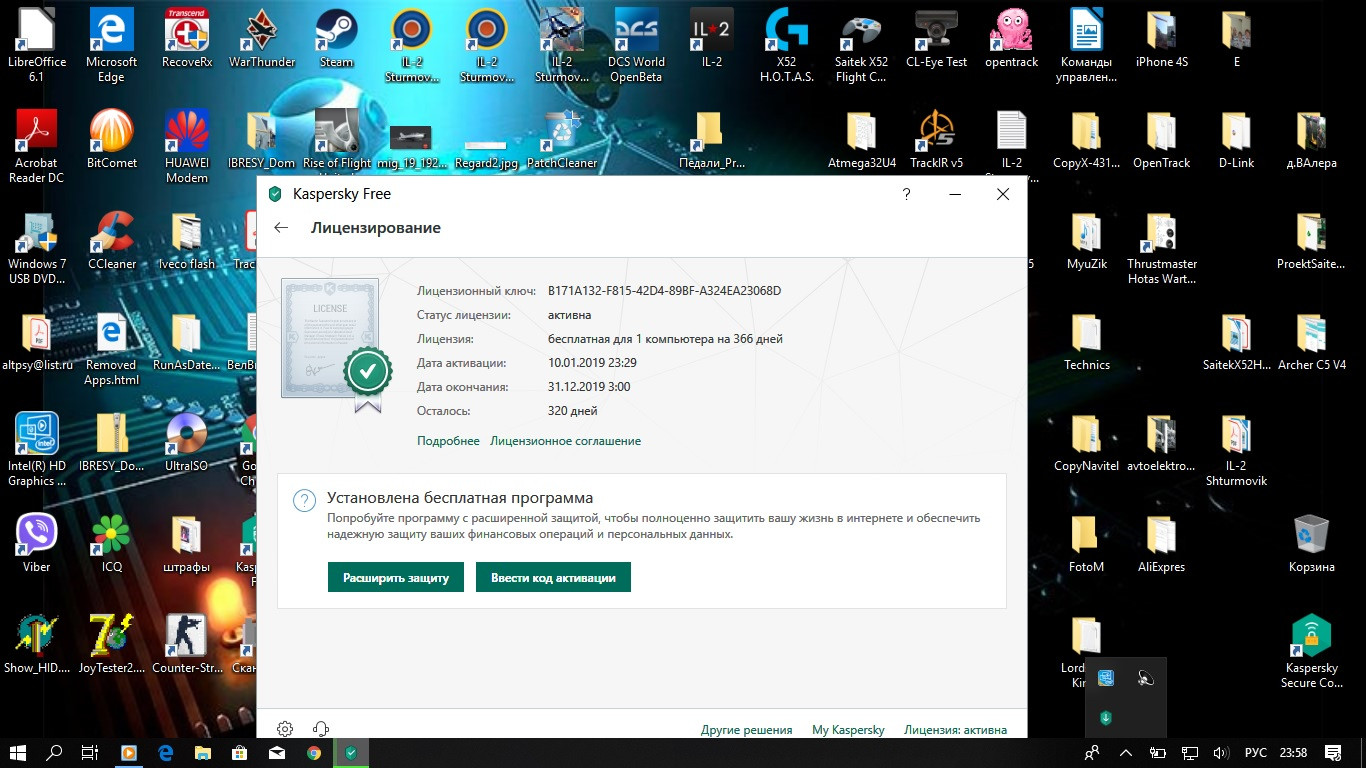Open the Подробнее link
This screenshot has width=1366, height=768.
pos(448,441)
